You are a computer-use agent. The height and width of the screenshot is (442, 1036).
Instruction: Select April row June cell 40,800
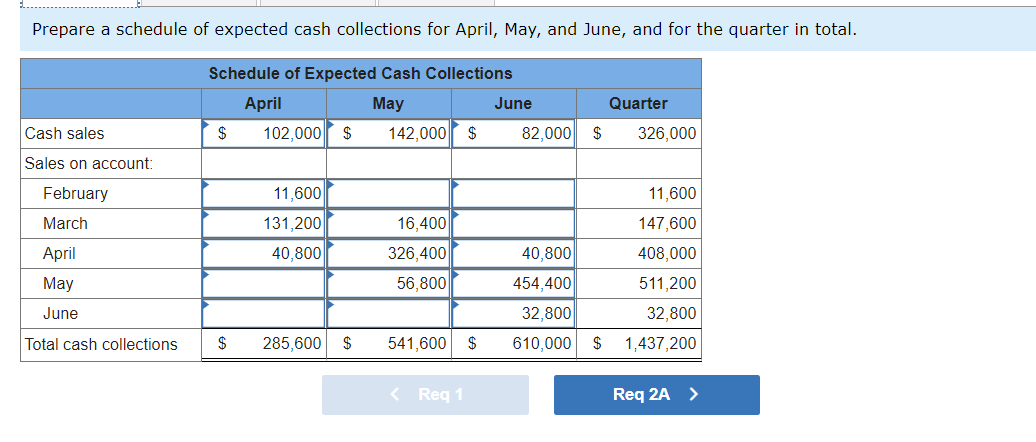[x=513, y=253]
